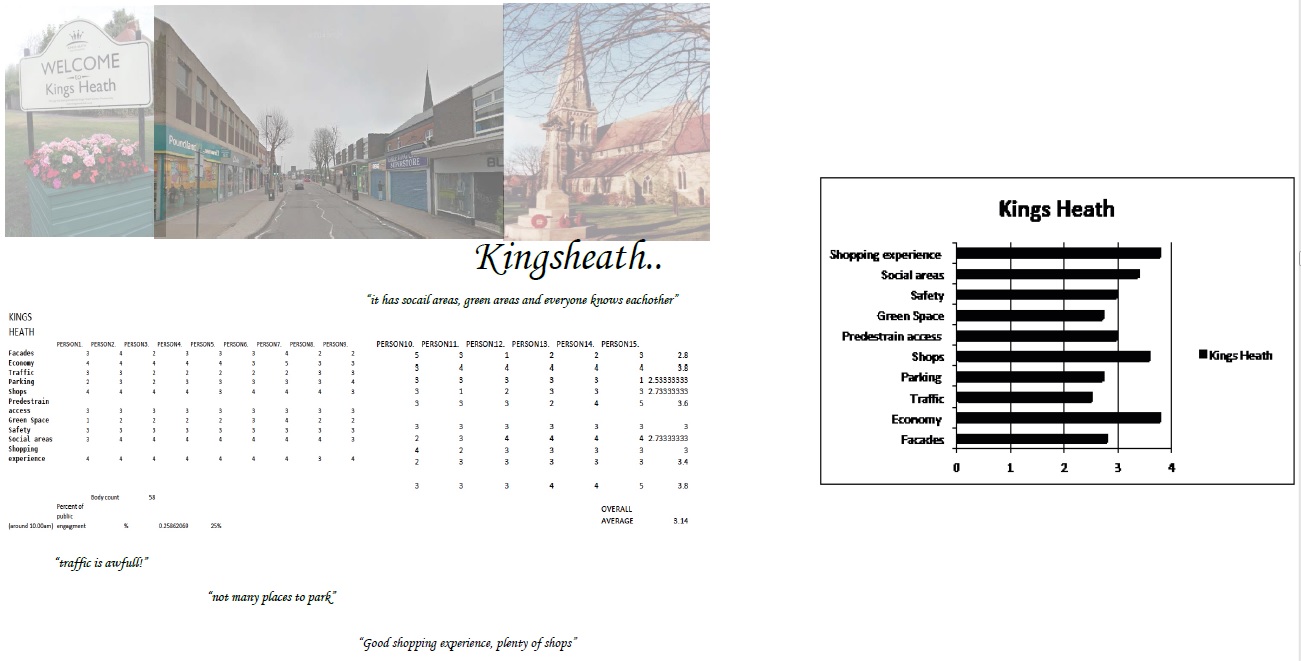Select the Parking bar in the chart
Screen dimensions: 1301x661
[1030, 377]
